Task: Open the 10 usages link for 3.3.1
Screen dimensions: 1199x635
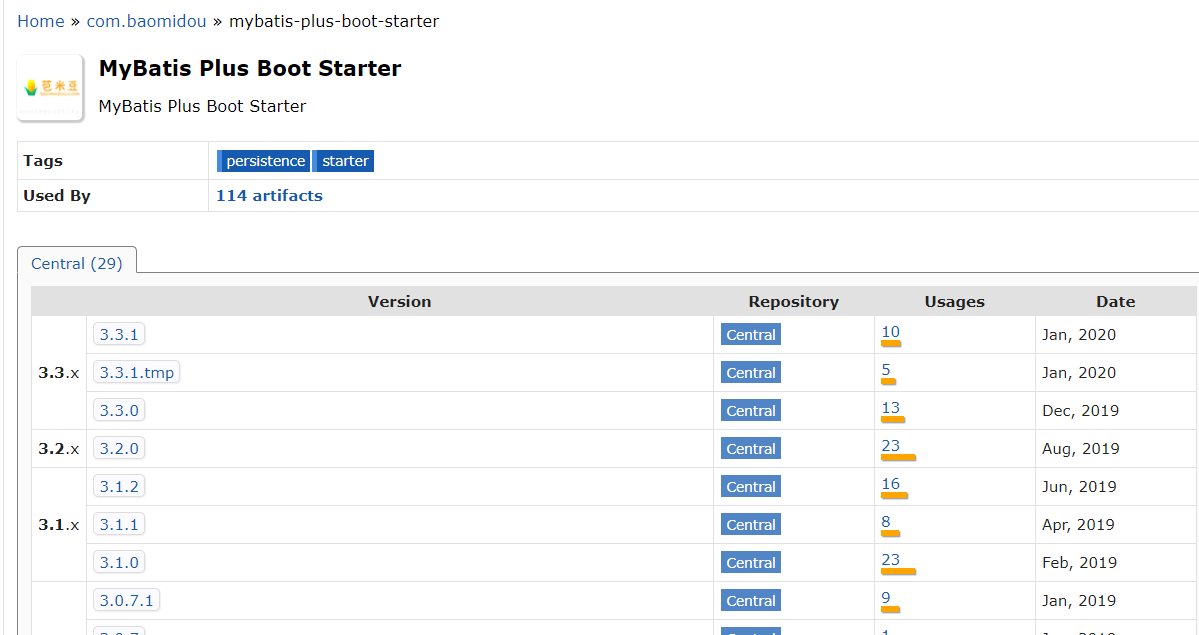Action: click(x=890, y=332)
